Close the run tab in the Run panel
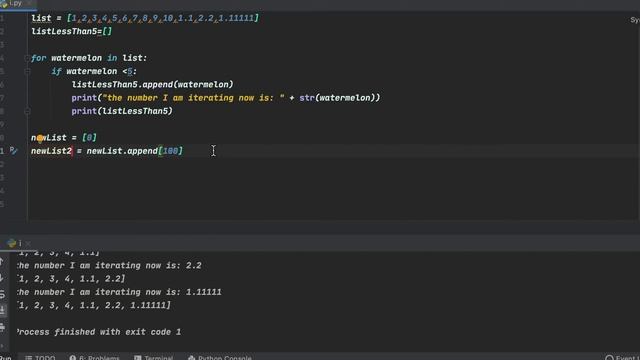 28,244
